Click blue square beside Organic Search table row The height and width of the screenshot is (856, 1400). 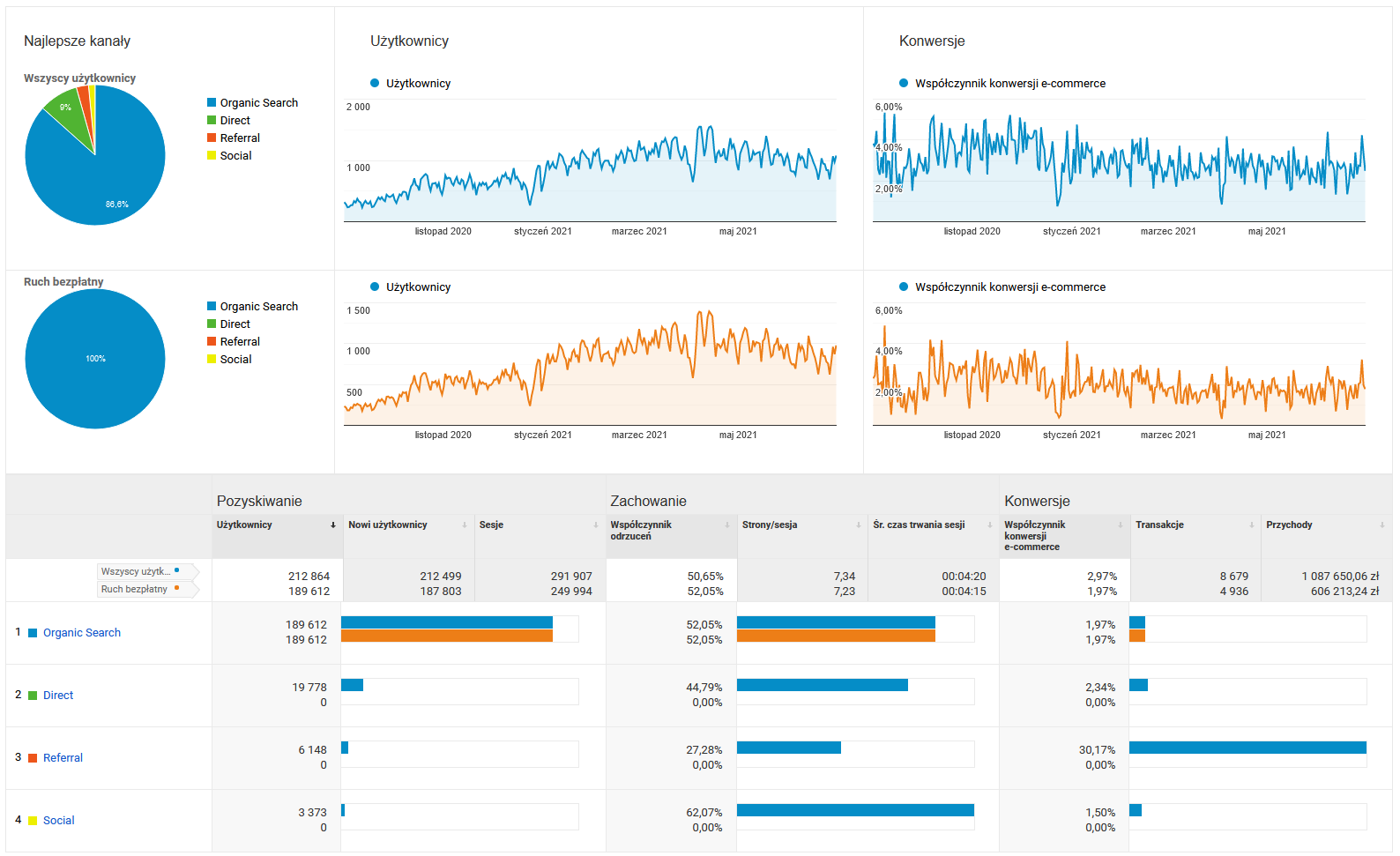pyautogui.click(x=33, y=633)
